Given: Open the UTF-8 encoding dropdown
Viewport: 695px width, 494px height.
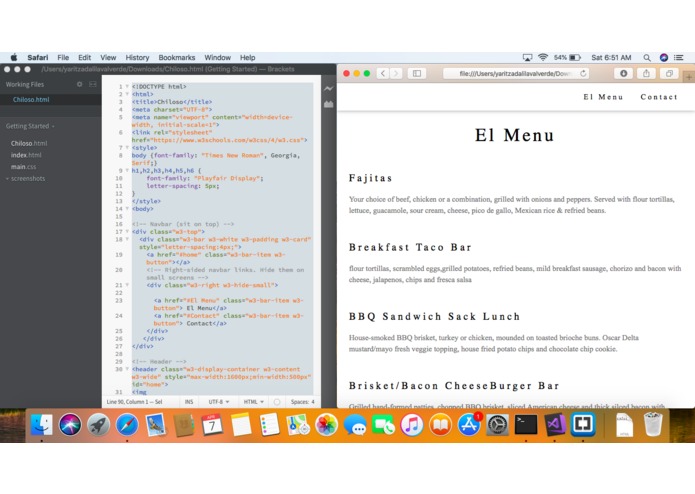Looking at the screenshot, I should click(219, 402).
